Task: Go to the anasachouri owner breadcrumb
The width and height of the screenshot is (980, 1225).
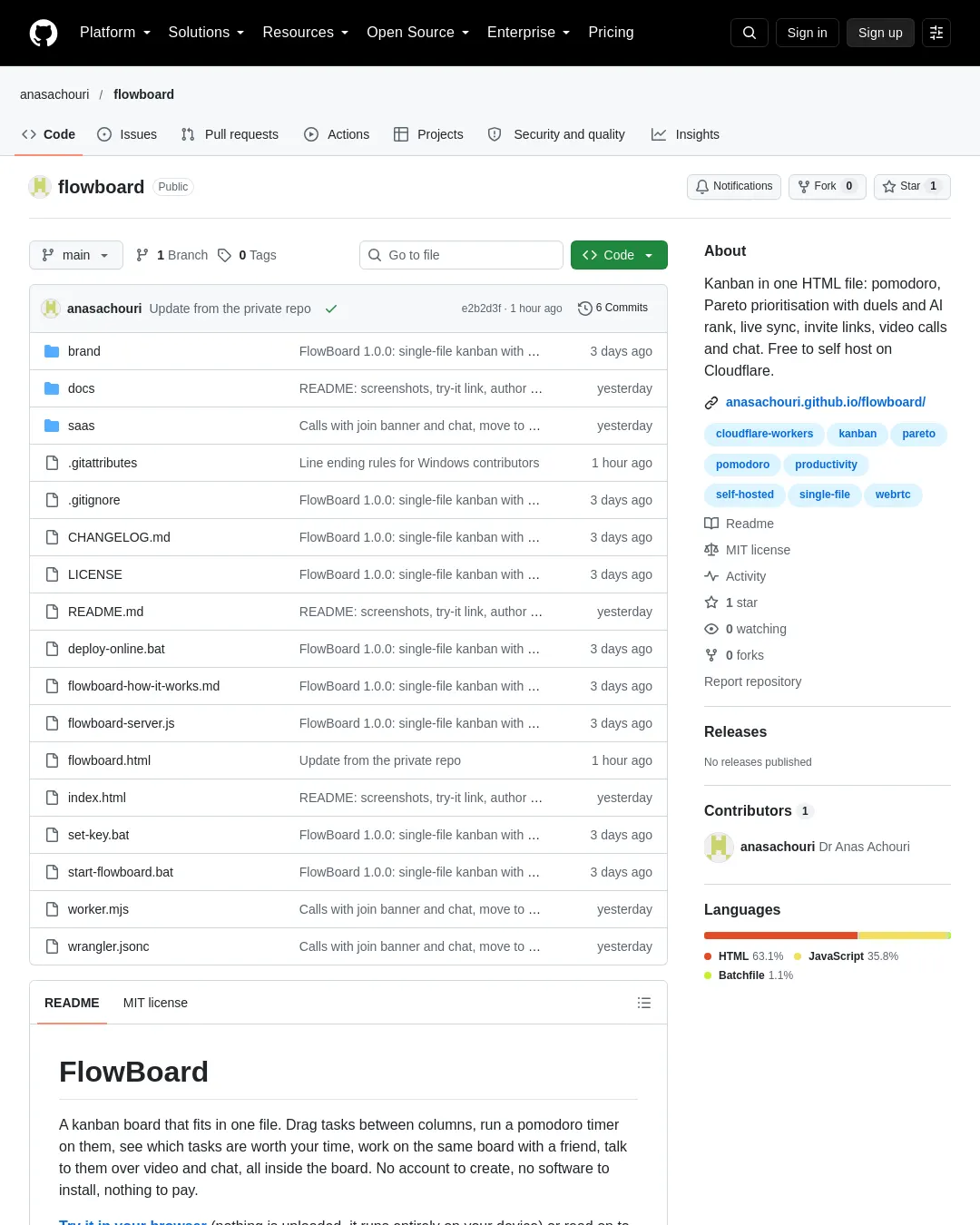Action: coord(54,94)
